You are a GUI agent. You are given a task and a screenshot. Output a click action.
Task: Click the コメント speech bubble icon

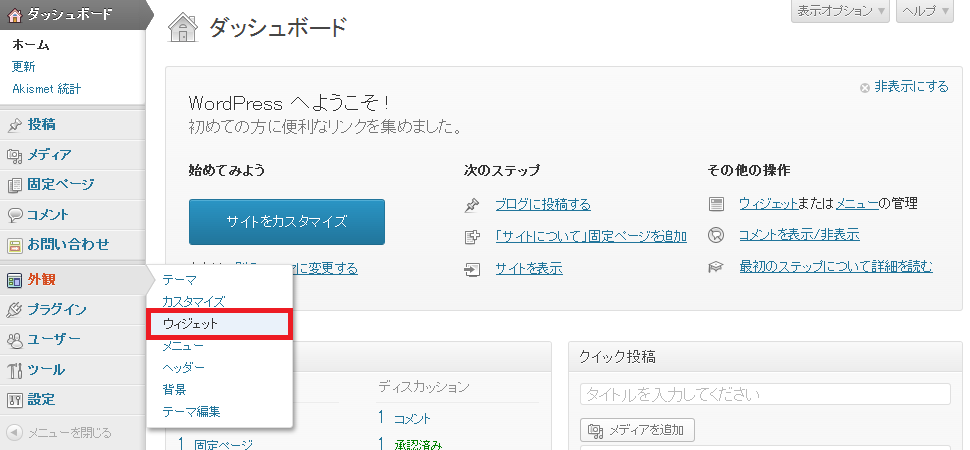tap(14, 215)
